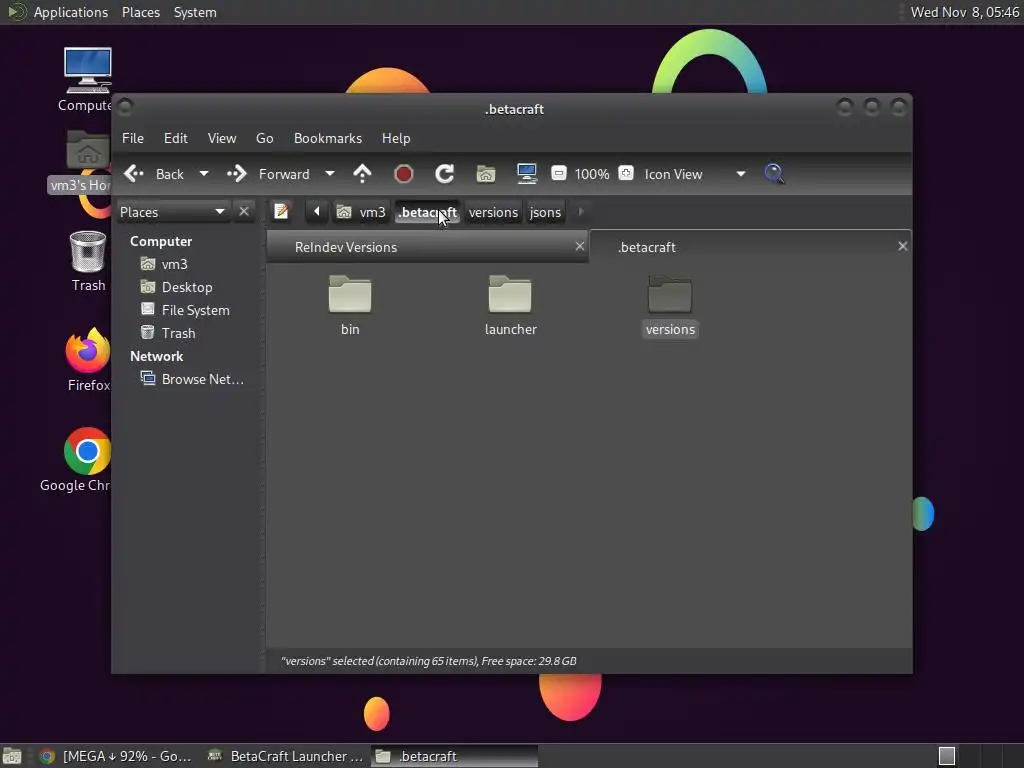The height and width of the screenshot is (768, 1024).
Task: Open the Forward history dropdown arrow
Action: pos(330,174)
